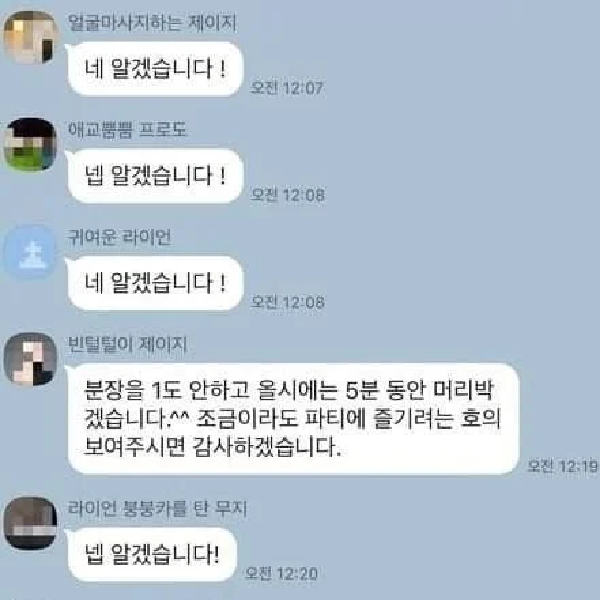Tap the last bubble sent at 12:20
This screenshot has height=600, width=600.
[x=152, y=554]
